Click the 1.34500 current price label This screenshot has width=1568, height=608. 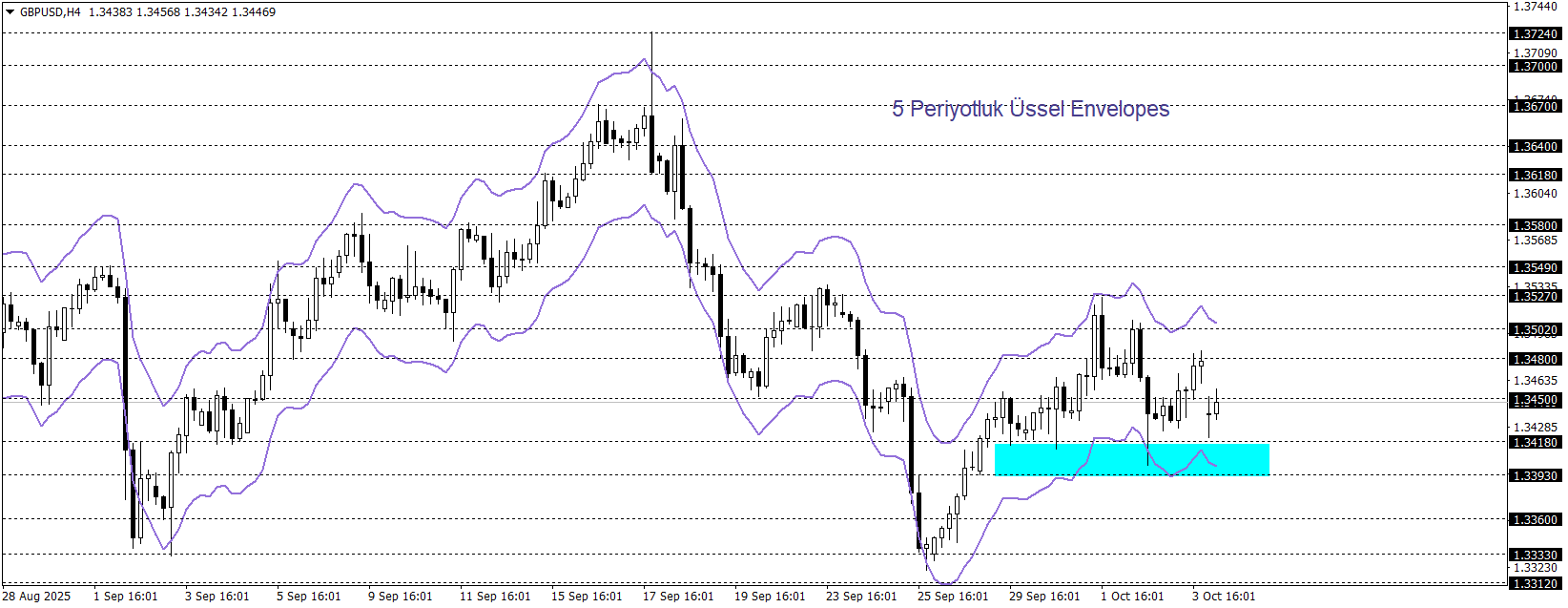pos(1536,401)
